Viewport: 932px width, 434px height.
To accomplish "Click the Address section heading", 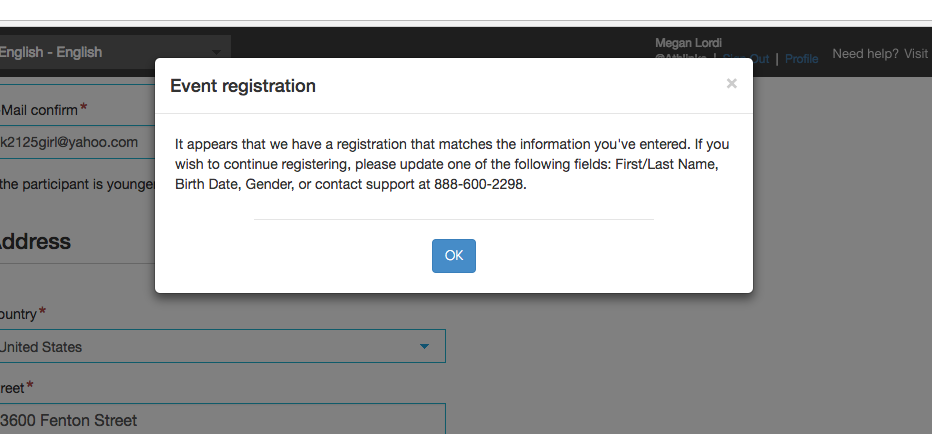I will coord(35,241).
